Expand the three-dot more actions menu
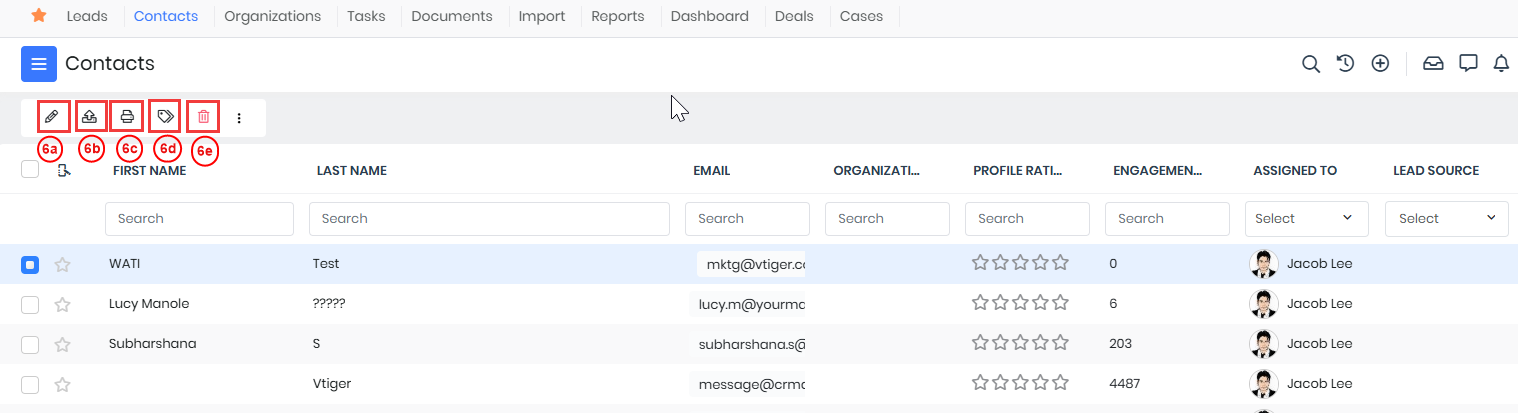The image size is (1518, 413). (239, 118)
